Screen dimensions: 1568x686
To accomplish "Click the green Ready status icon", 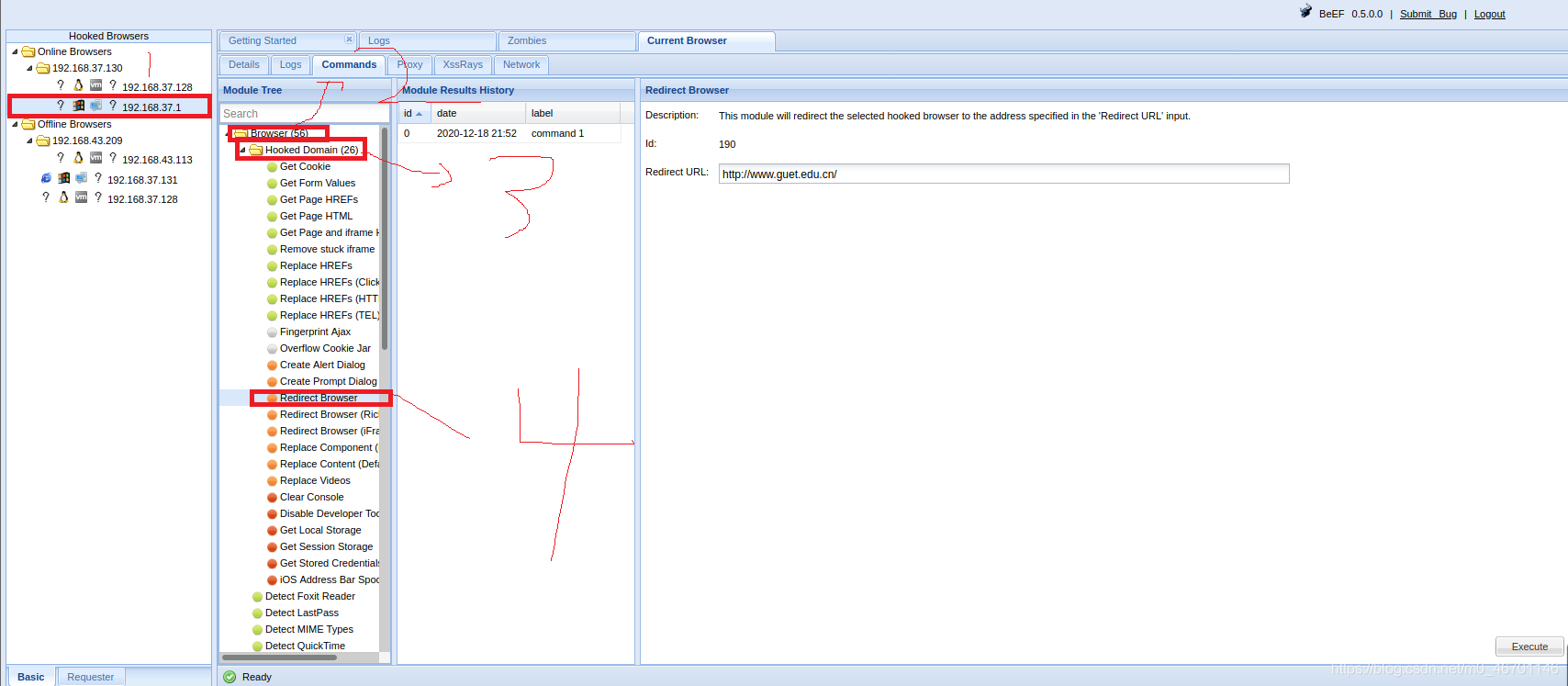I will pyautogui.click(x=230, y=677).
